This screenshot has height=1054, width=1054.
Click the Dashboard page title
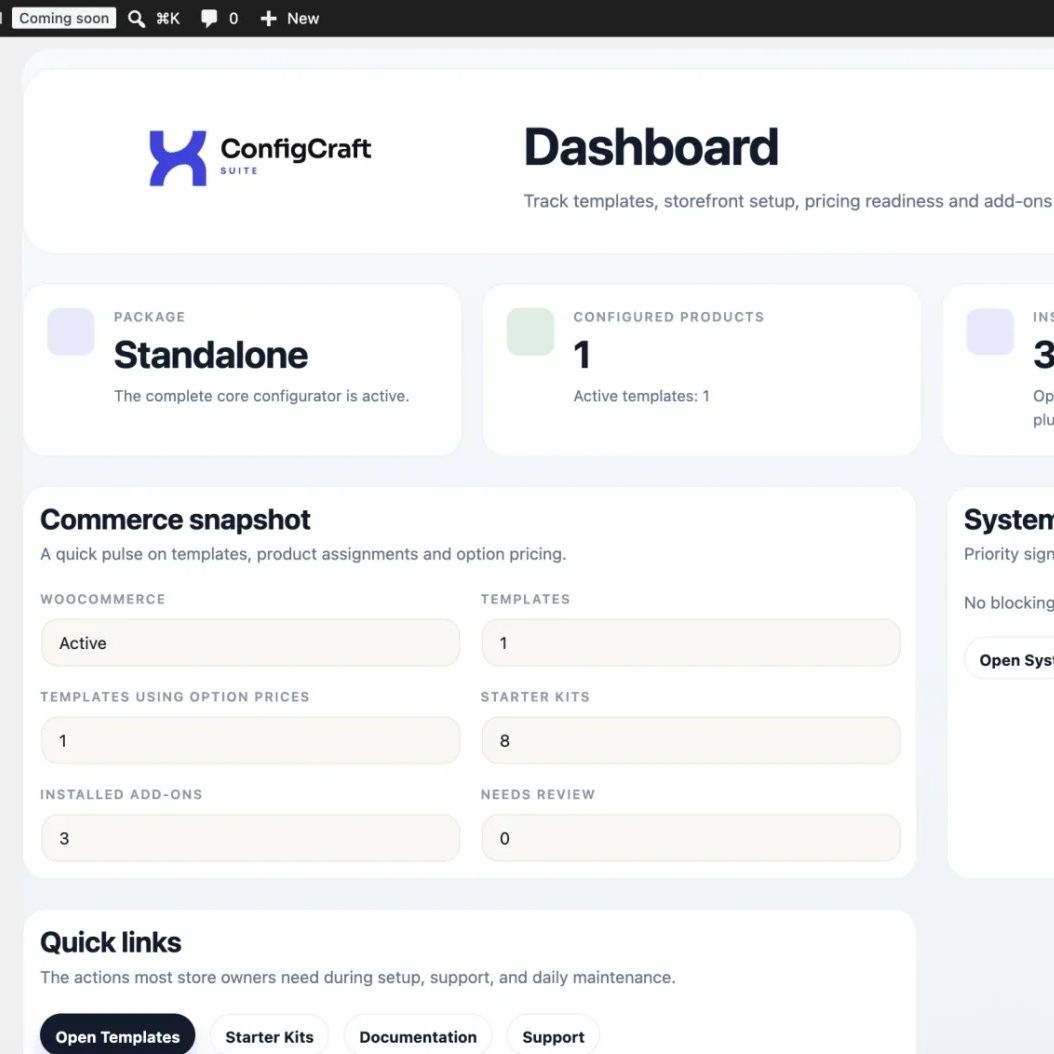coord(651,147)
